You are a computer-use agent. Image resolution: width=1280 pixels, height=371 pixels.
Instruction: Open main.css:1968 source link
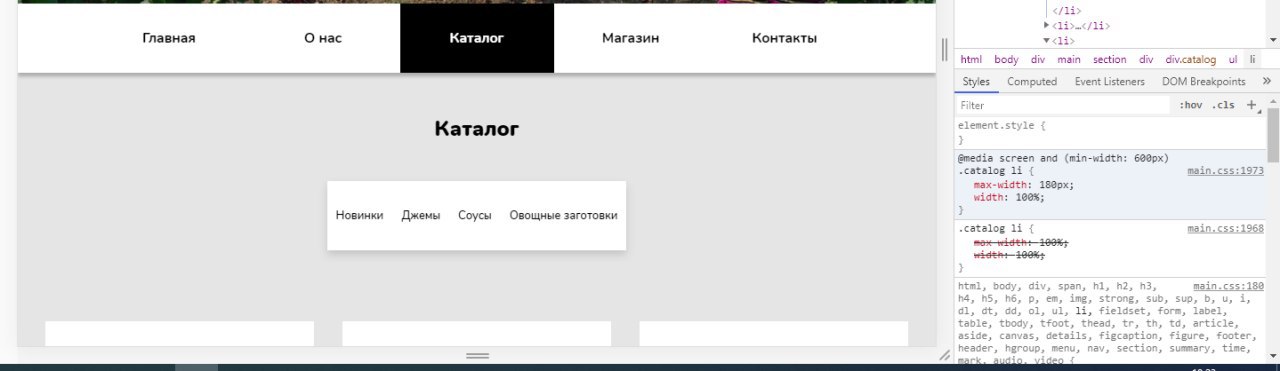click(1225, 229)
